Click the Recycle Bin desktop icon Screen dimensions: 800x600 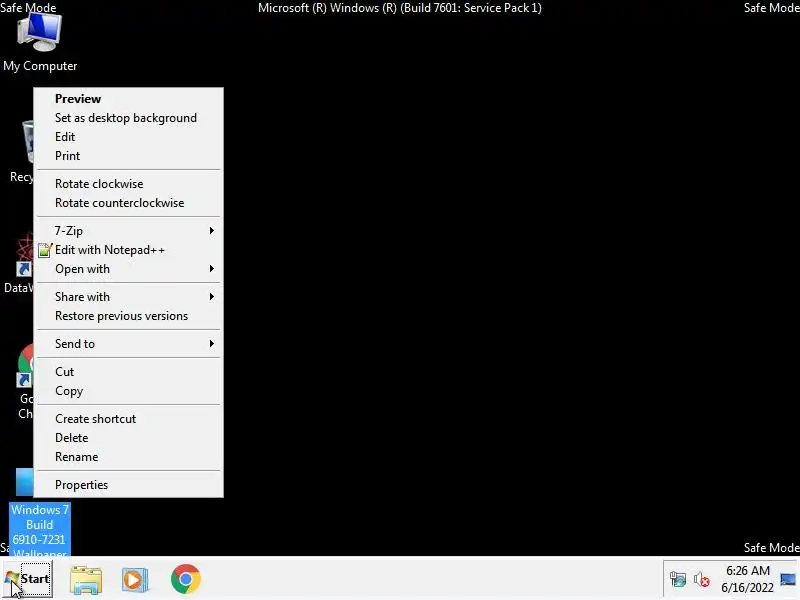coord(21,152)
